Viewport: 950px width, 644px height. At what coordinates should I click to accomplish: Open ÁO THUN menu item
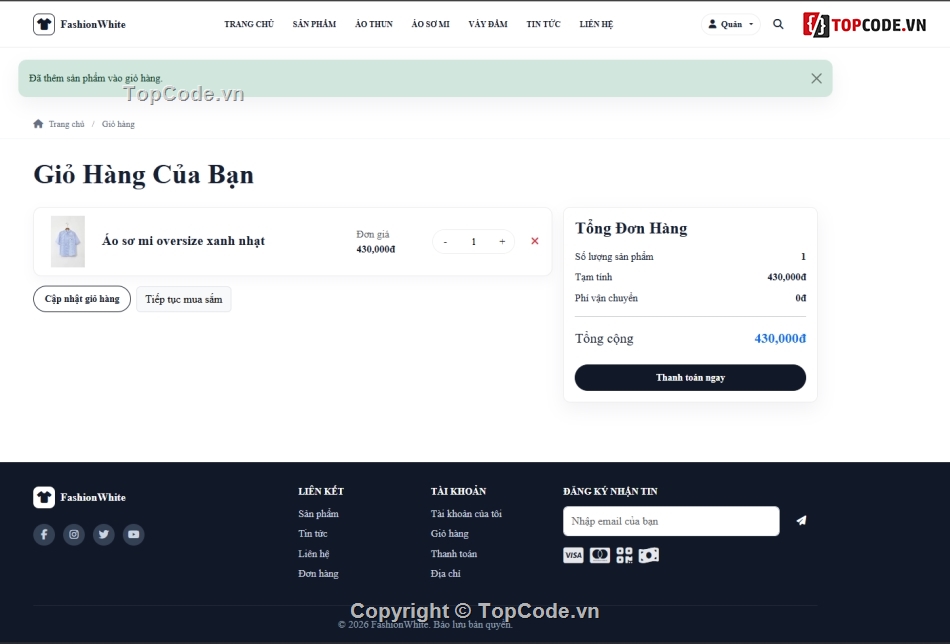[x=374, y=24]
